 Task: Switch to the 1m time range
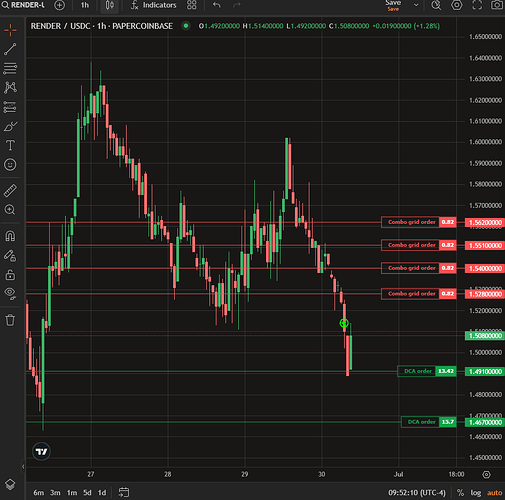(72, 492)
